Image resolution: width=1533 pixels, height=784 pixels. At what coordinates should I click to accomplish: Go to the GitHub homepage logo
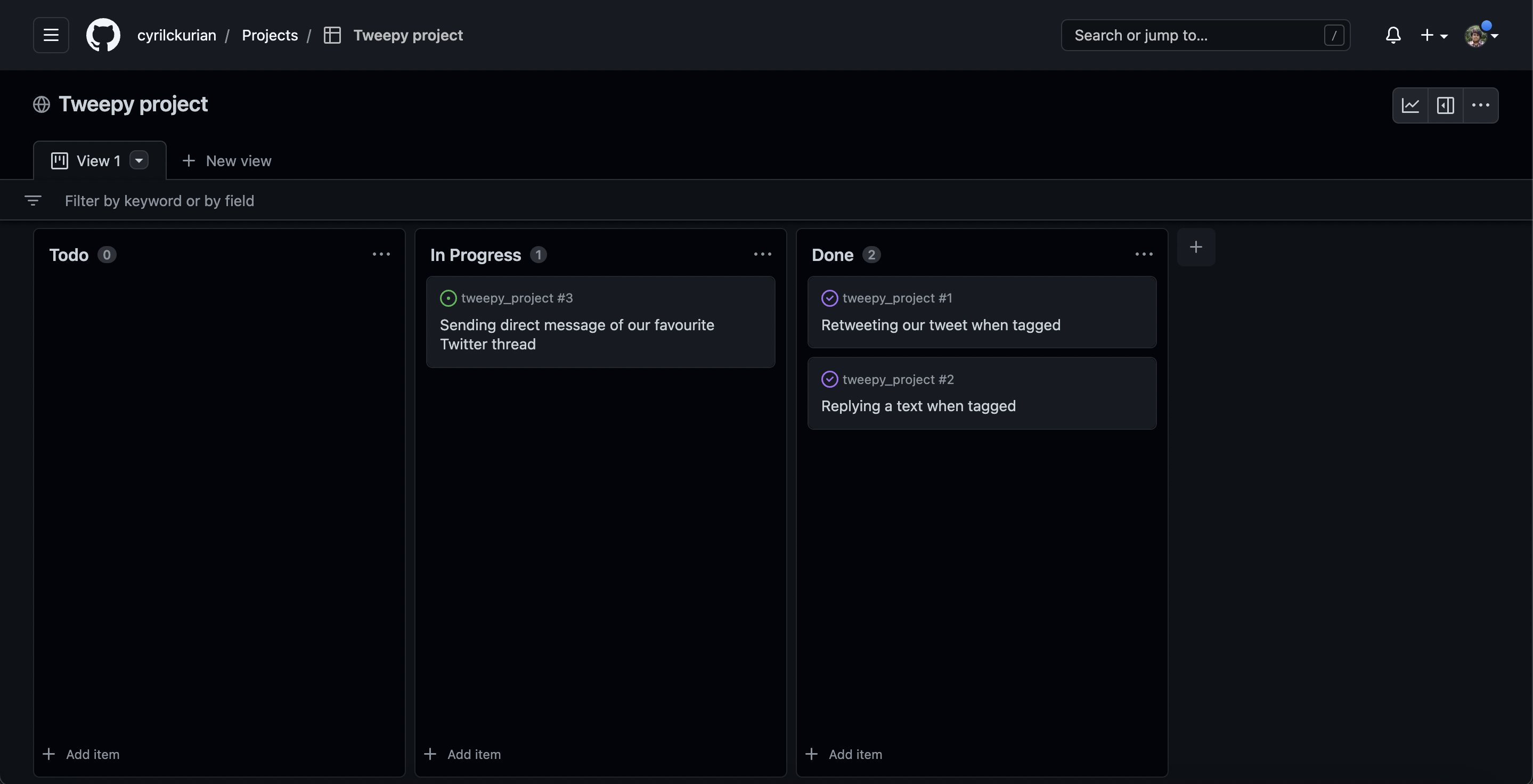[x=103, y=35]
